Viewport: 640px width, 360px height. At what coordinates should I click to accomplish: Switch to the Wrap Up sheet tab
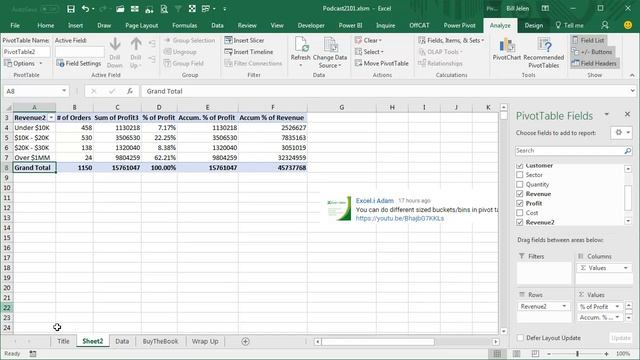click(205, 342)
